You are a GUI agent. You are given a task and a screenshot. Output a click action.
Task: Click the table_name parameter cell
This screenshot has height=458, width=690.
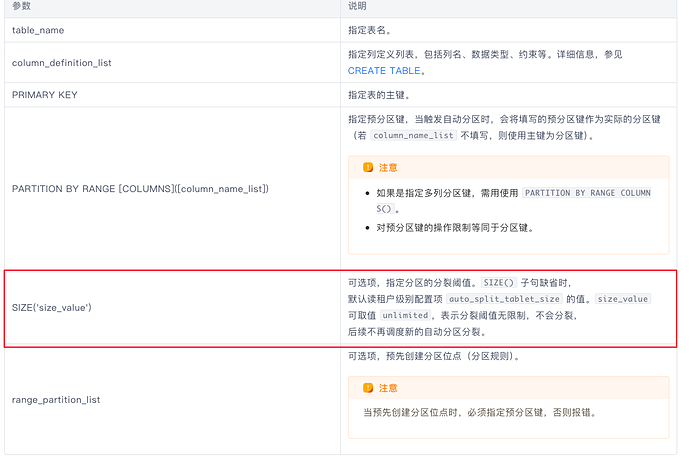coord(172,30)
